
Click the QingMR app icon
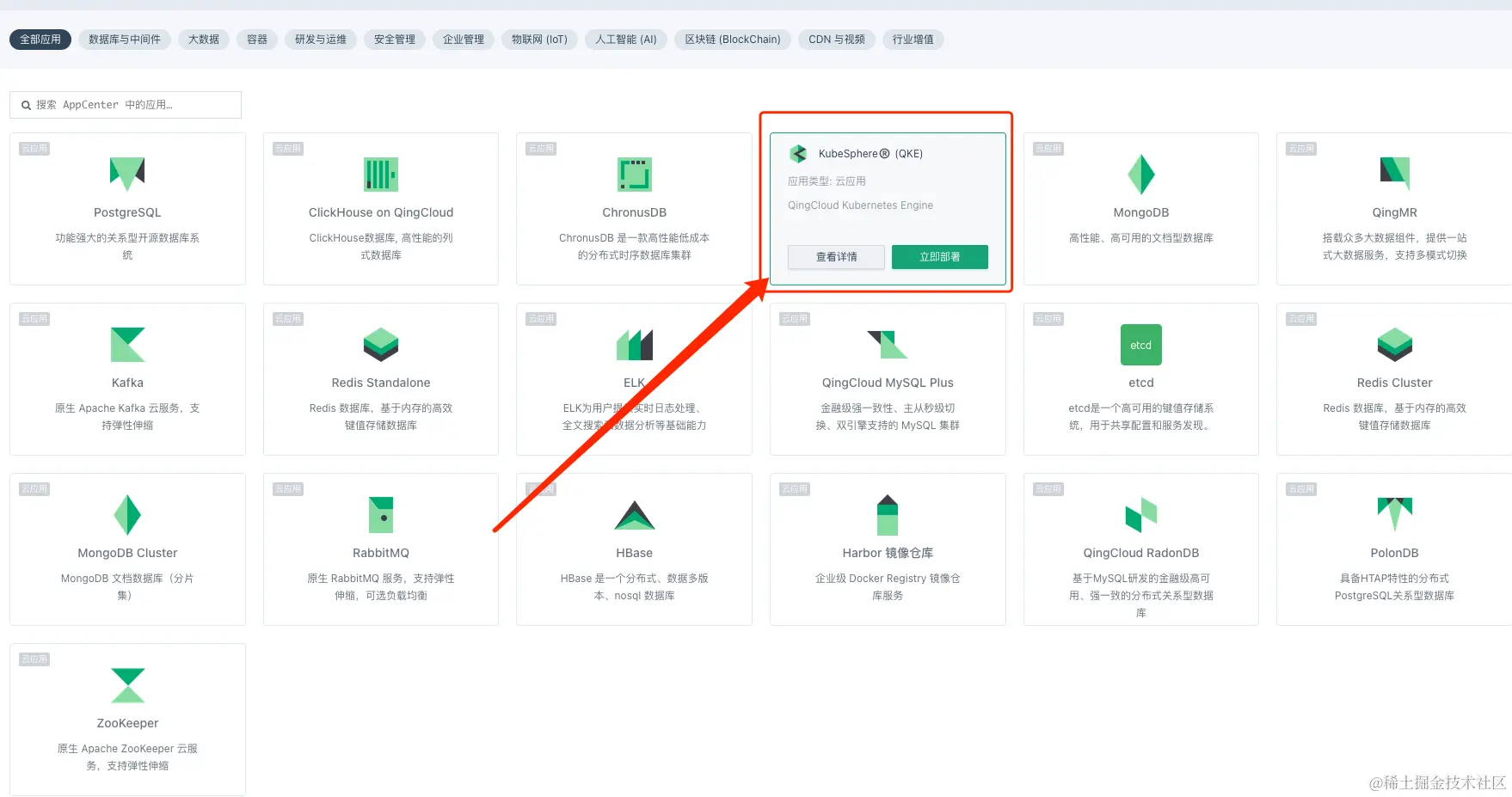[x=1394, y=174]
